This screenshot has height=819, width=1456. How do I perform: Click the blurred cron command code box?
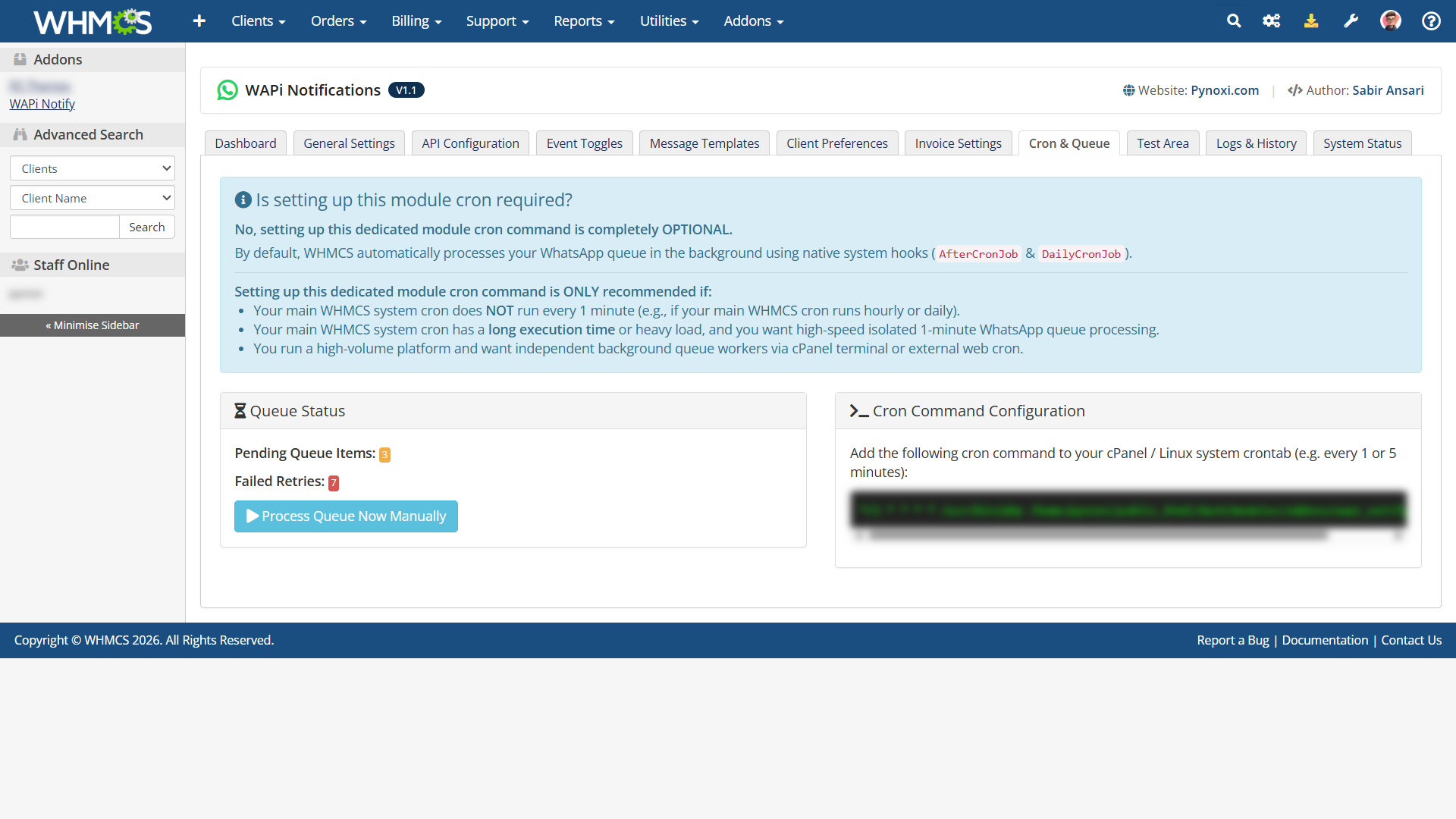click(x=1128, y=510)
